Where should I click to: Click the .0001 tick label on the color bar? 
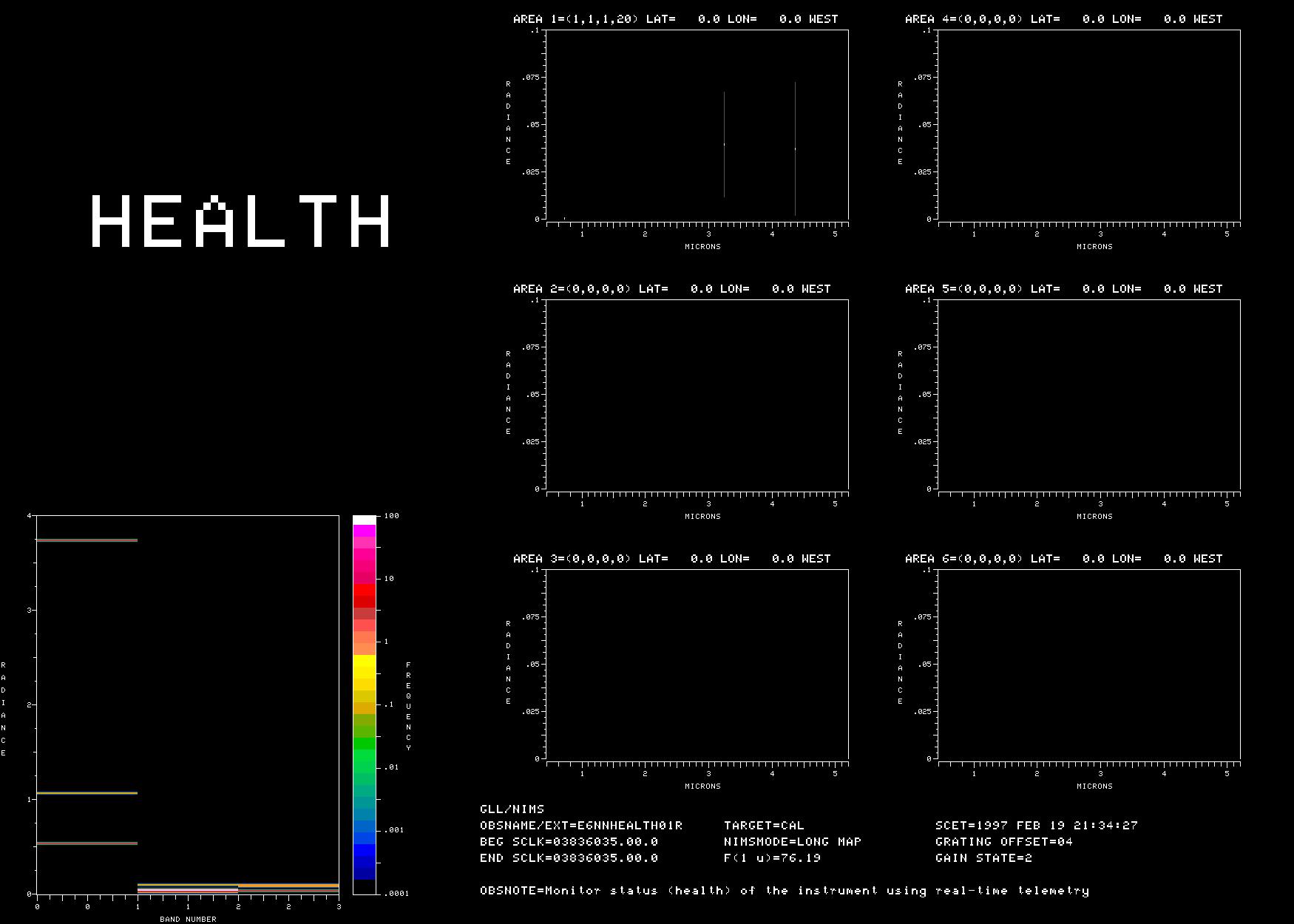click(x=396, y=893)
